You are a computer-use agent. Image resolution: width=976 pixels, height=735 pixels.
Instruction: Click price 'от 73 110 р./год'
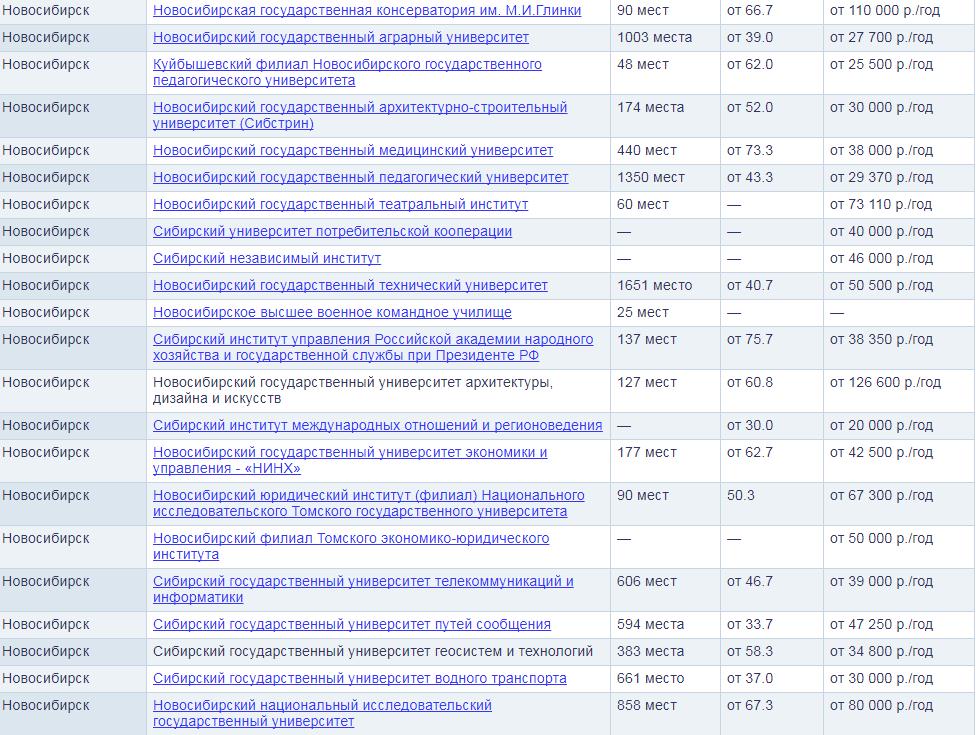pyautogui.click(x=881, y=204)
